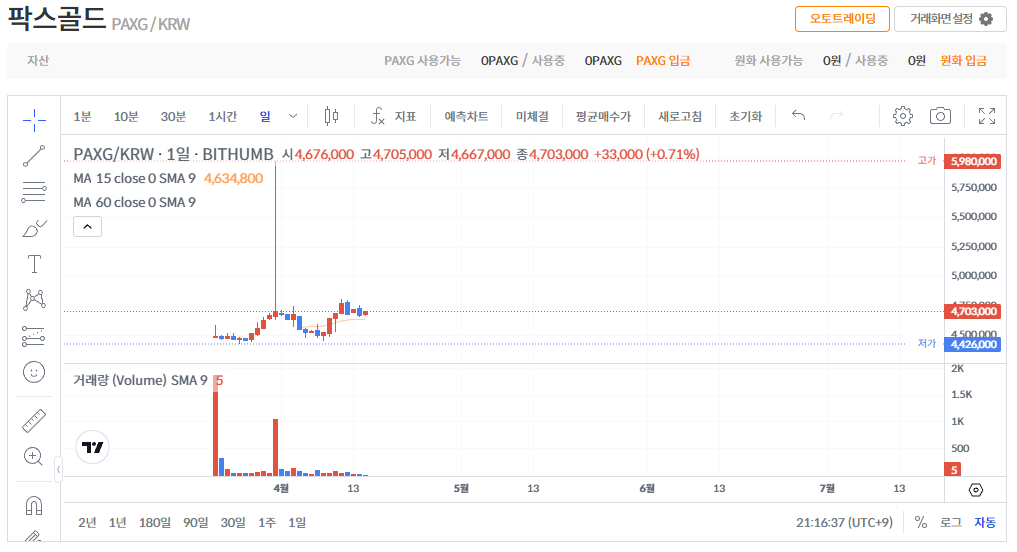1017x552 pixels.
Task: Set date range to 90일
Action: point(195,523)
